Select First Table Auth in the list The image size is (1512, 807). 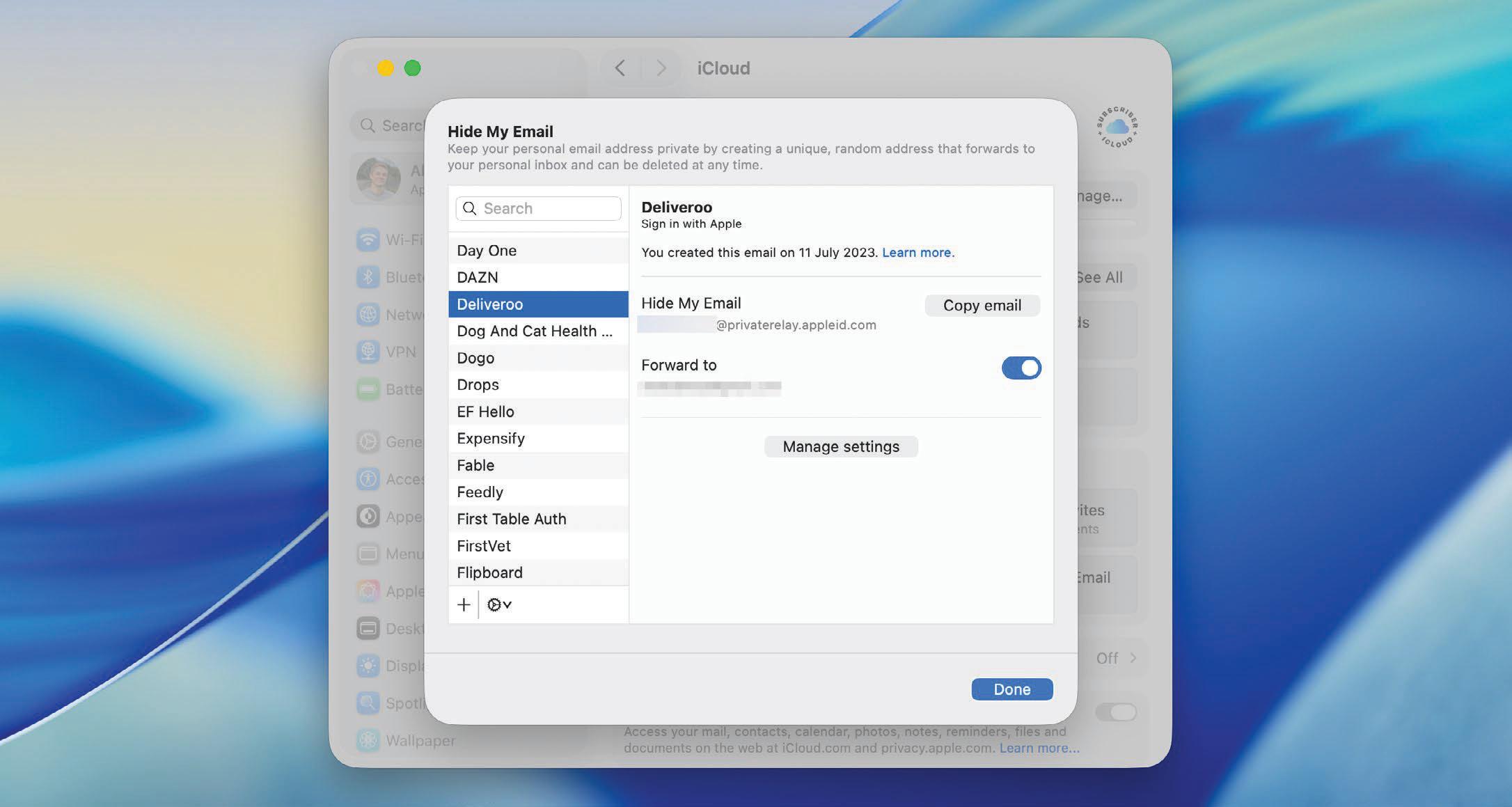click(538, 519)
